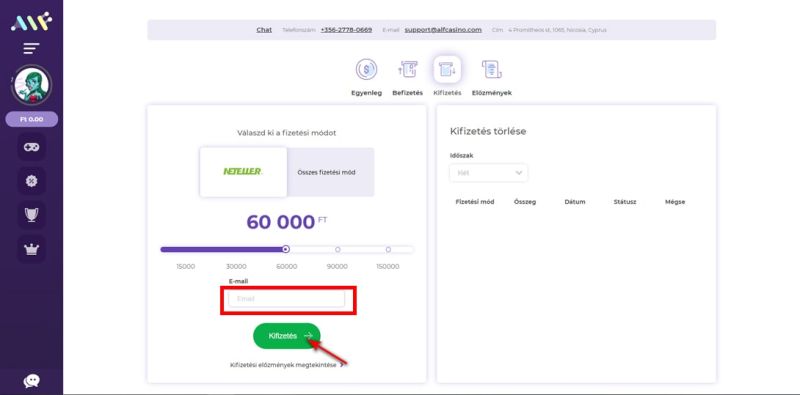Set slider to the 90000 marker
Viewport: 800px width, 395px height.
(x=337, y=250)
